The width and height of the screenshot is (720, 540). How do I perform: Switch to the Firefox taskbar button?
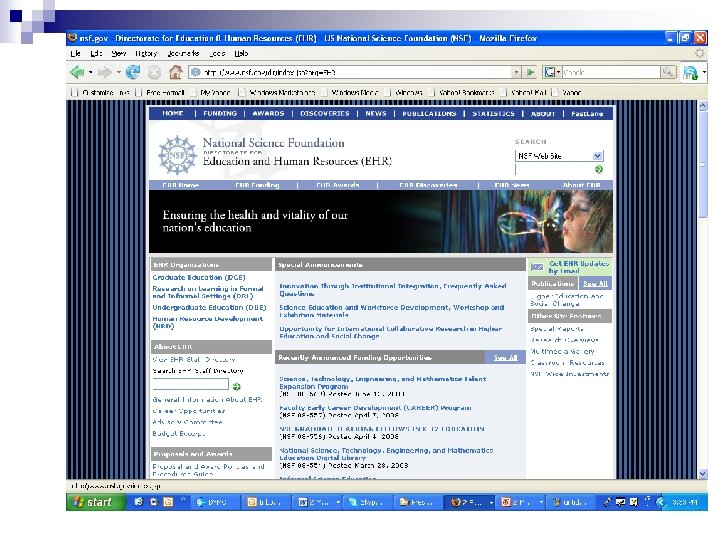click(468, 502)
